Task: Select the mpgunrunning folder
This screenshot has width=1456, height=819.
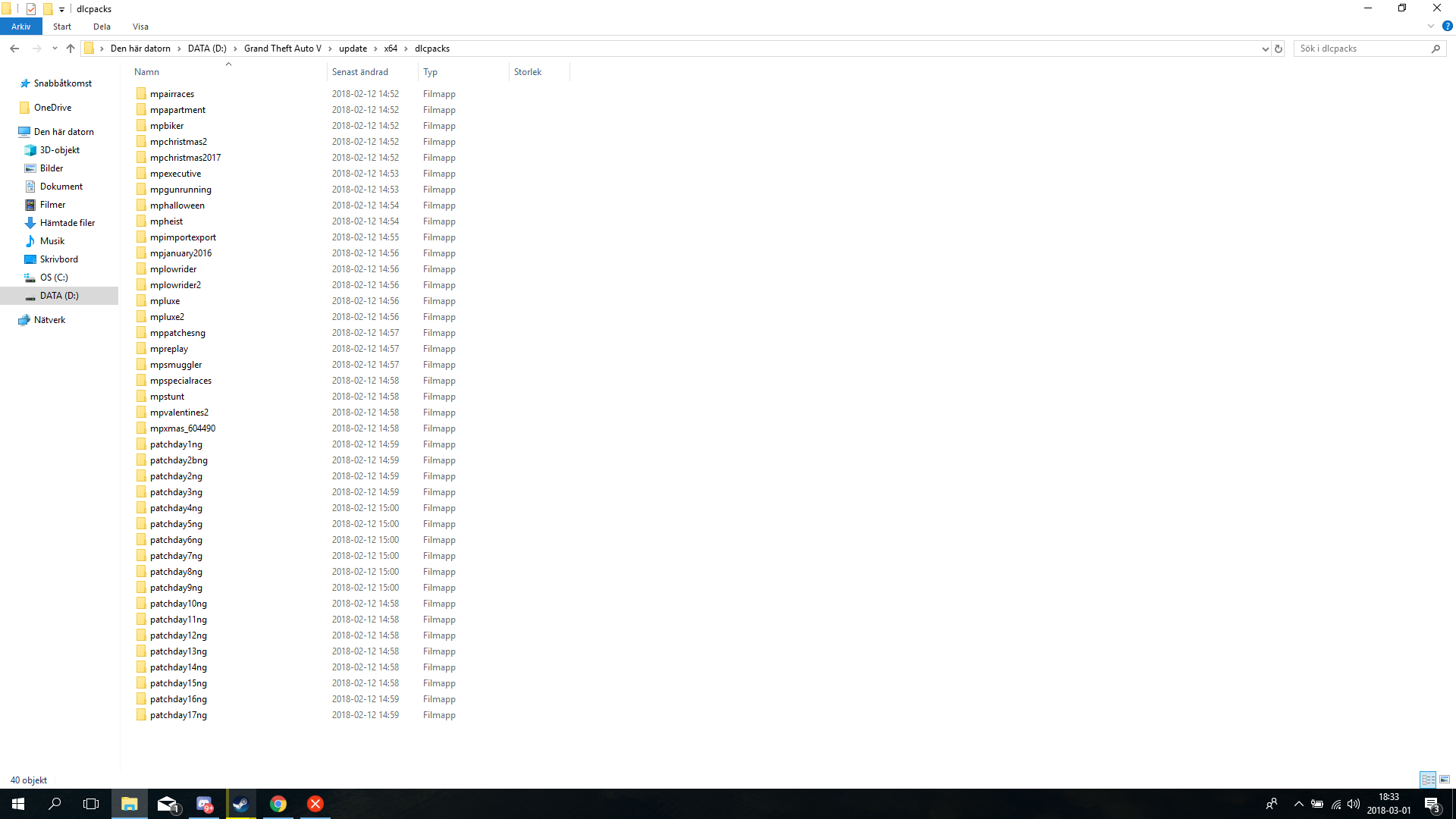Action: pyautogui.click(x=180, y=190)
